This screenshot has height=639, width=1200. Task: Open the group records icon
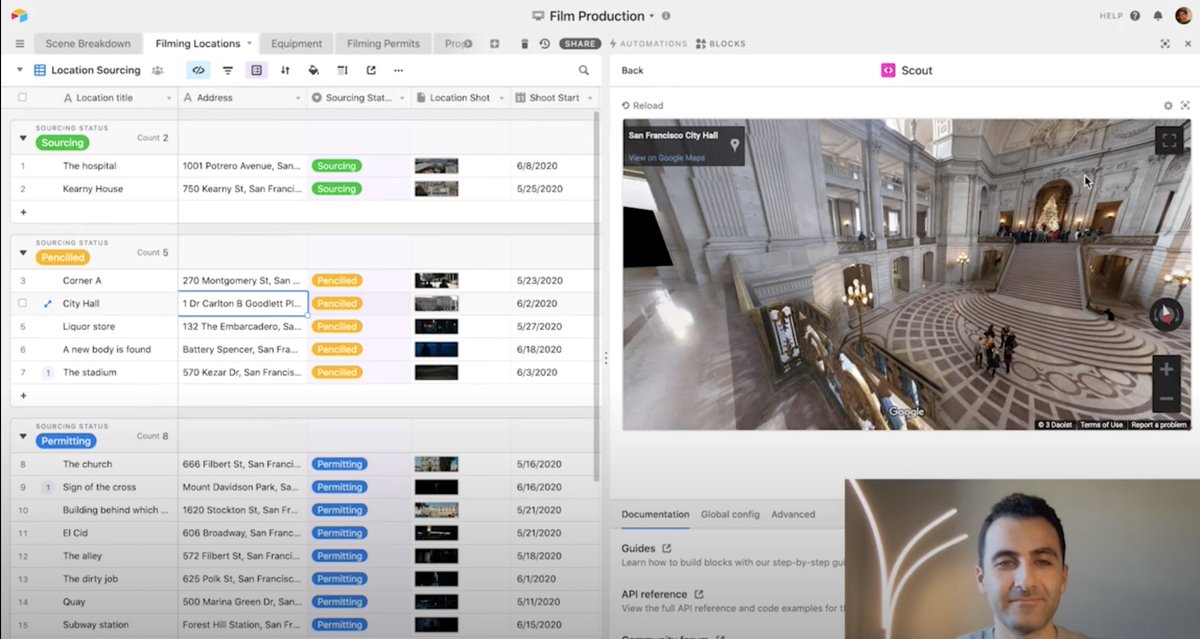(x=256, y=70)
